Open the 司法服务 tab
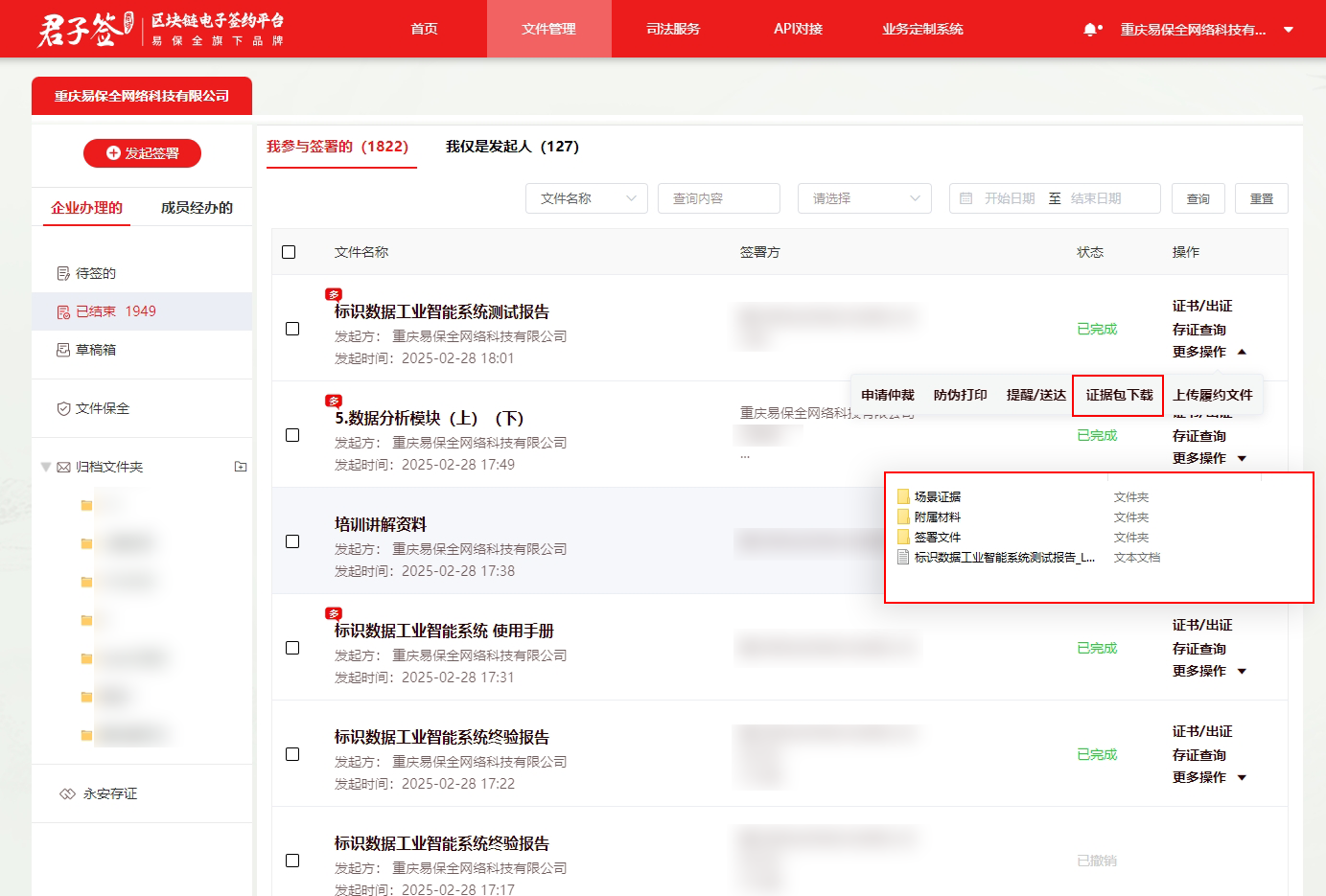Viewport: 1326px width, 896px height. pos(673,29)
